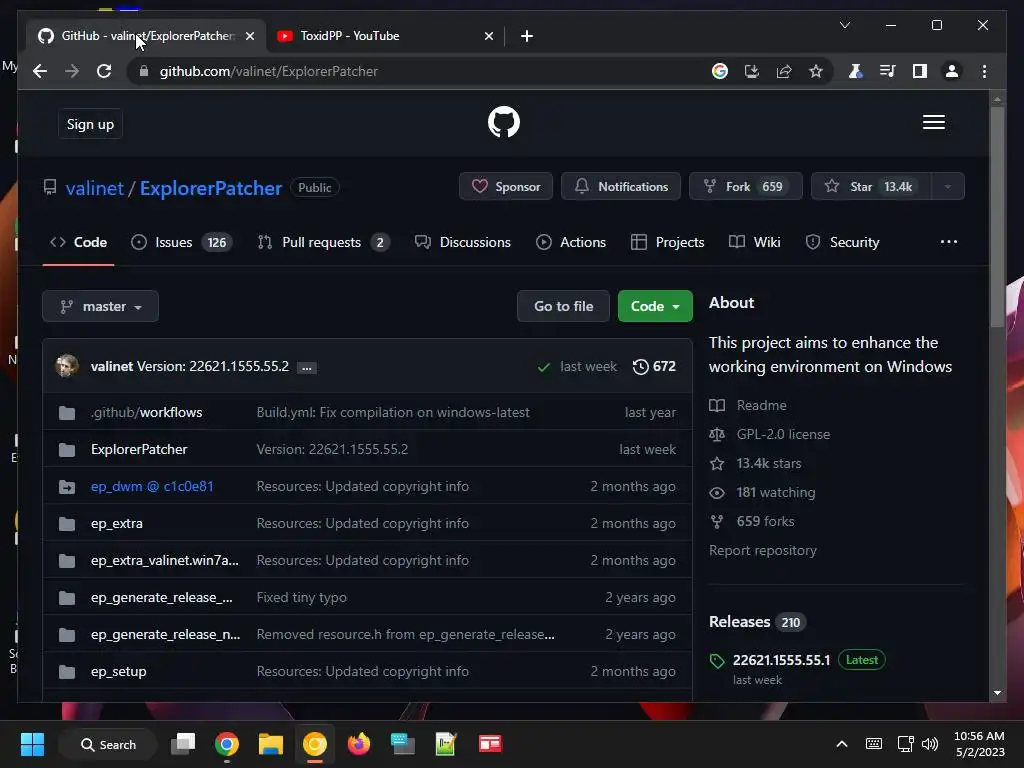The width and height of the screenshot is (1024, 768).
Task: Click the install app icon in address bar
Action: (752, 71)
